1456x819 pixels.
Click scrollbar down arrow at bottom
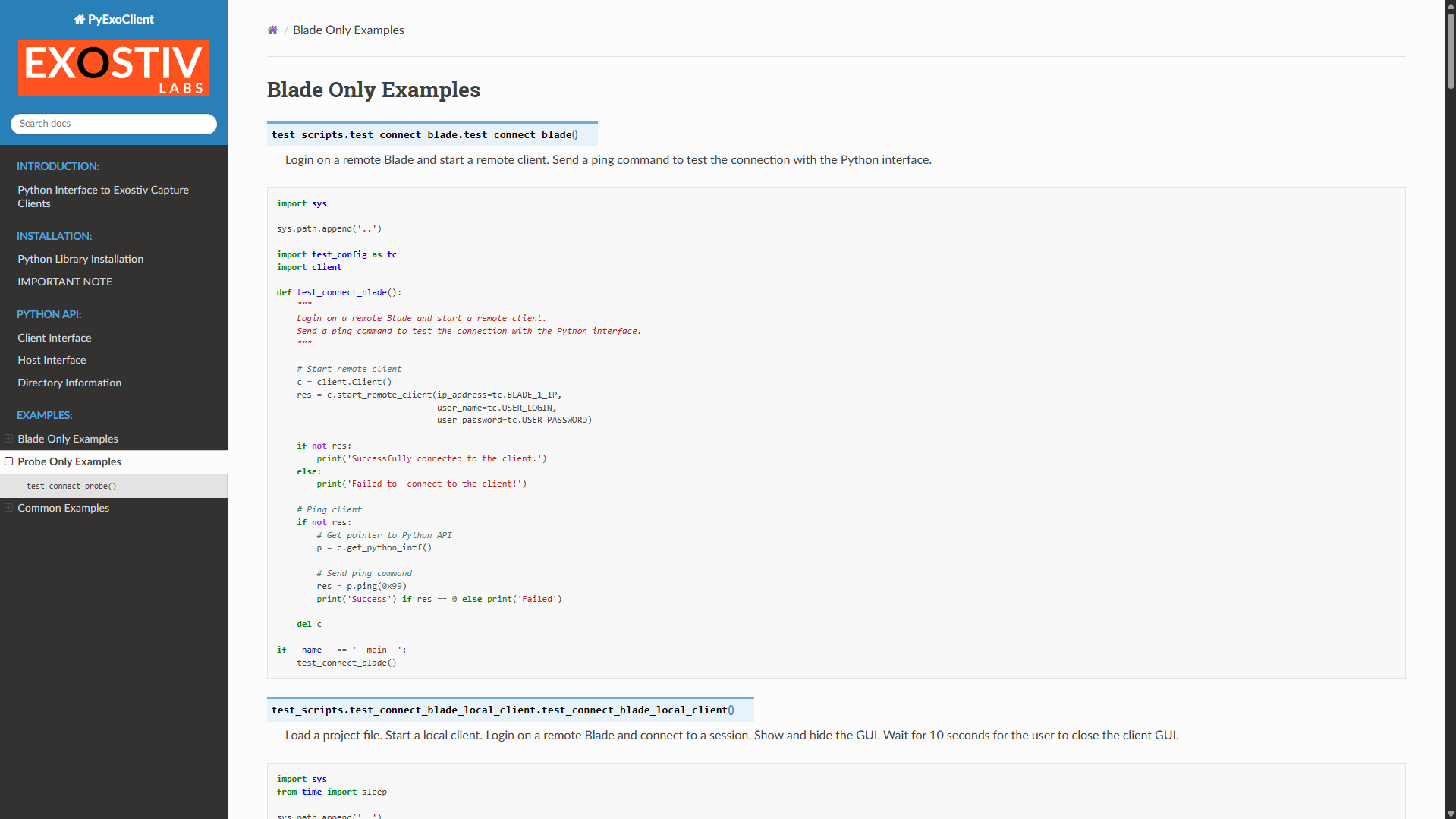(1450, 813)
